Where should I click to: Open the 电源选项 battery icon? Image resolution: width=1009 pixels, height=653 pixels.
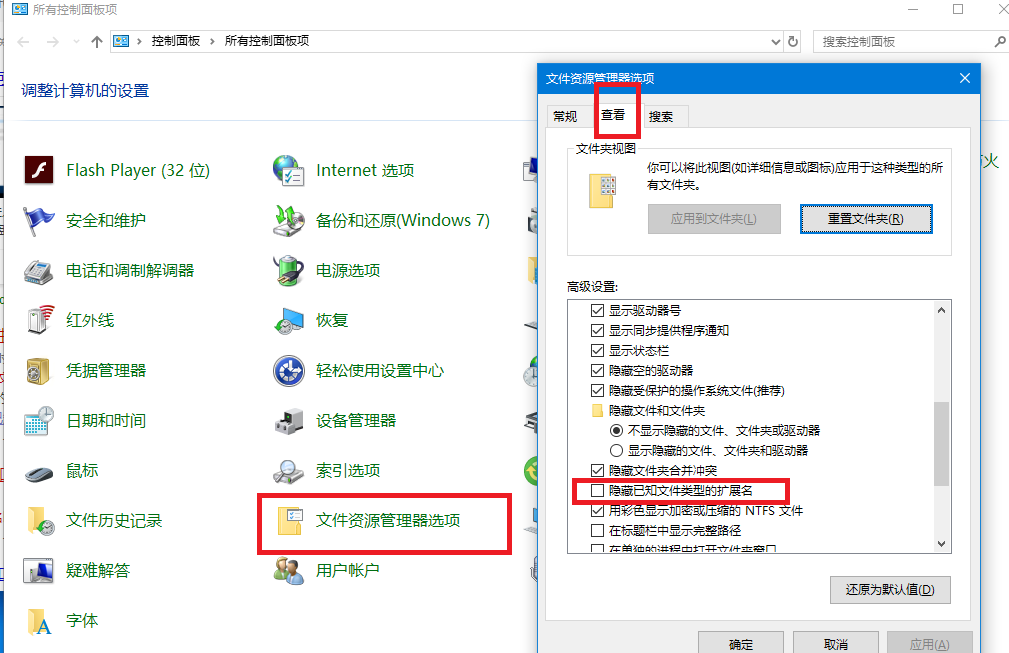tap(288, 270)
